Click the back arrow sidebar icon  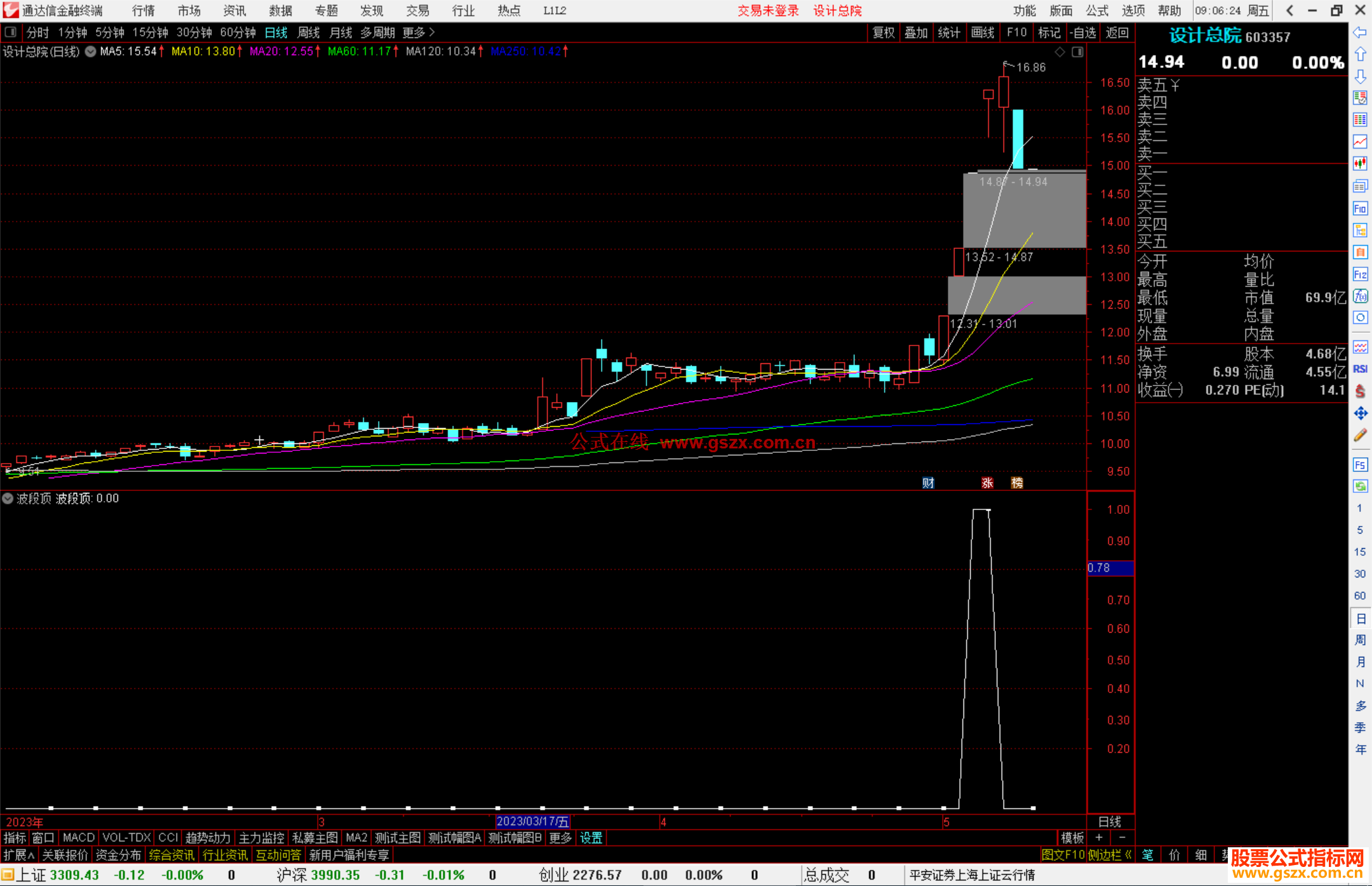(x=1360, y=32)
